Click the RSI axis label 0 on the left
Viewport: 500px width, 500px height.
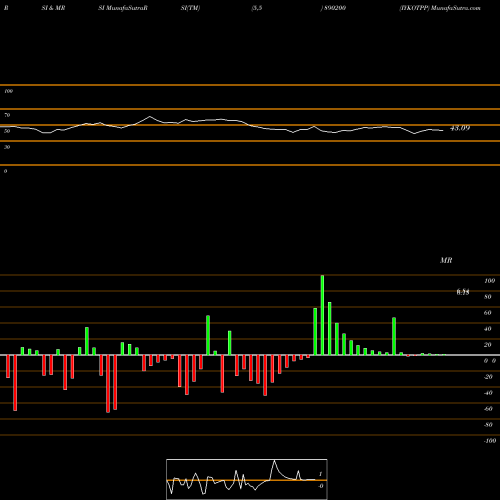pyautogui.click(x=5, y=171)
